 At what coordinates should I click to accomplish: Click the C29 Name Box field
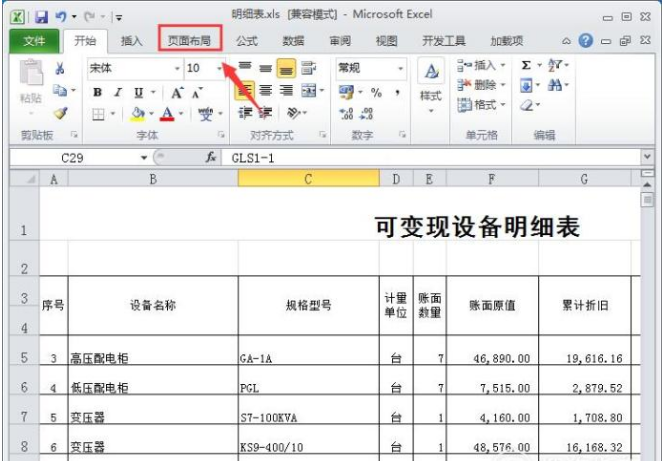pyautogui.click(x=74, y=158)
